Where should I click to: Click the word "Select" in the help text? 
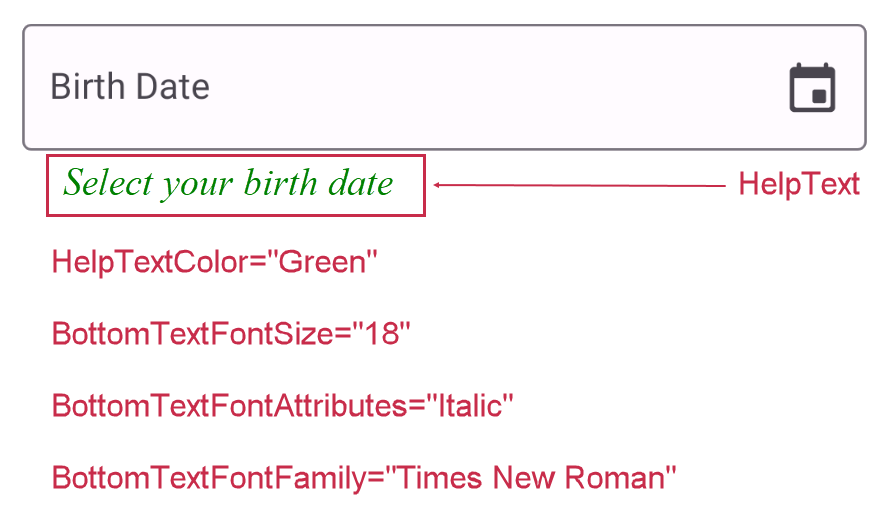(108, 184)
